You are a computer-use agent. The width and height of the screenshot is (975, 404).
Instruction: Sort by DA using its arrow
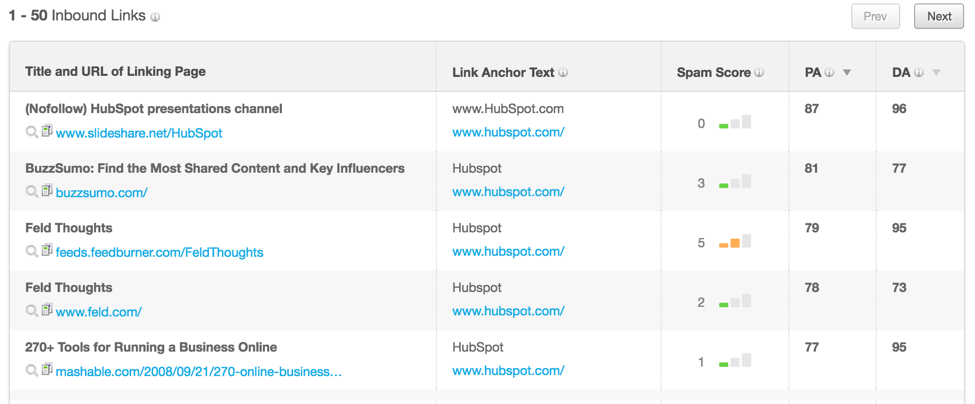click(x=936, y=73)
